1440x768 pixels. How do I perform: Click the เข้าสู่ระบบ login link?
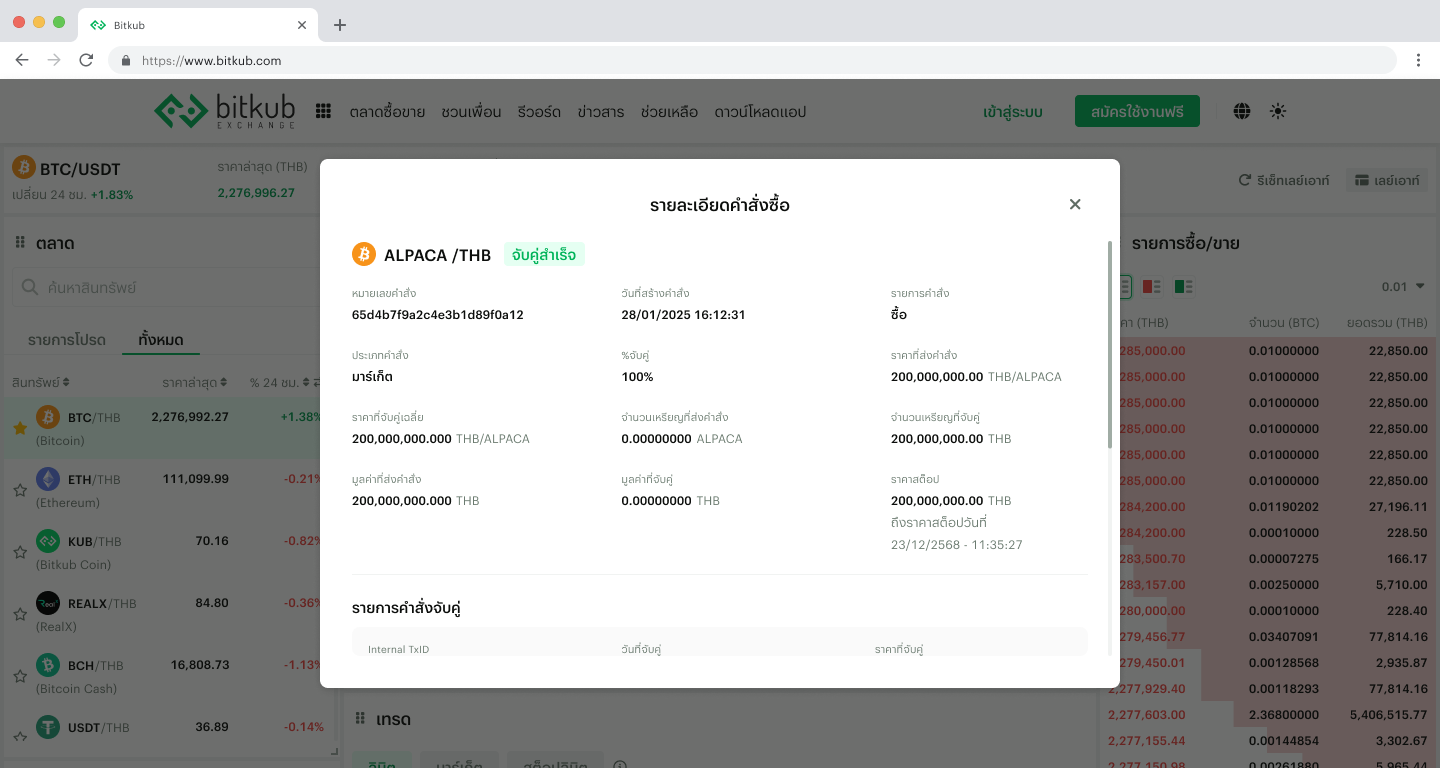click(1013, 112)
